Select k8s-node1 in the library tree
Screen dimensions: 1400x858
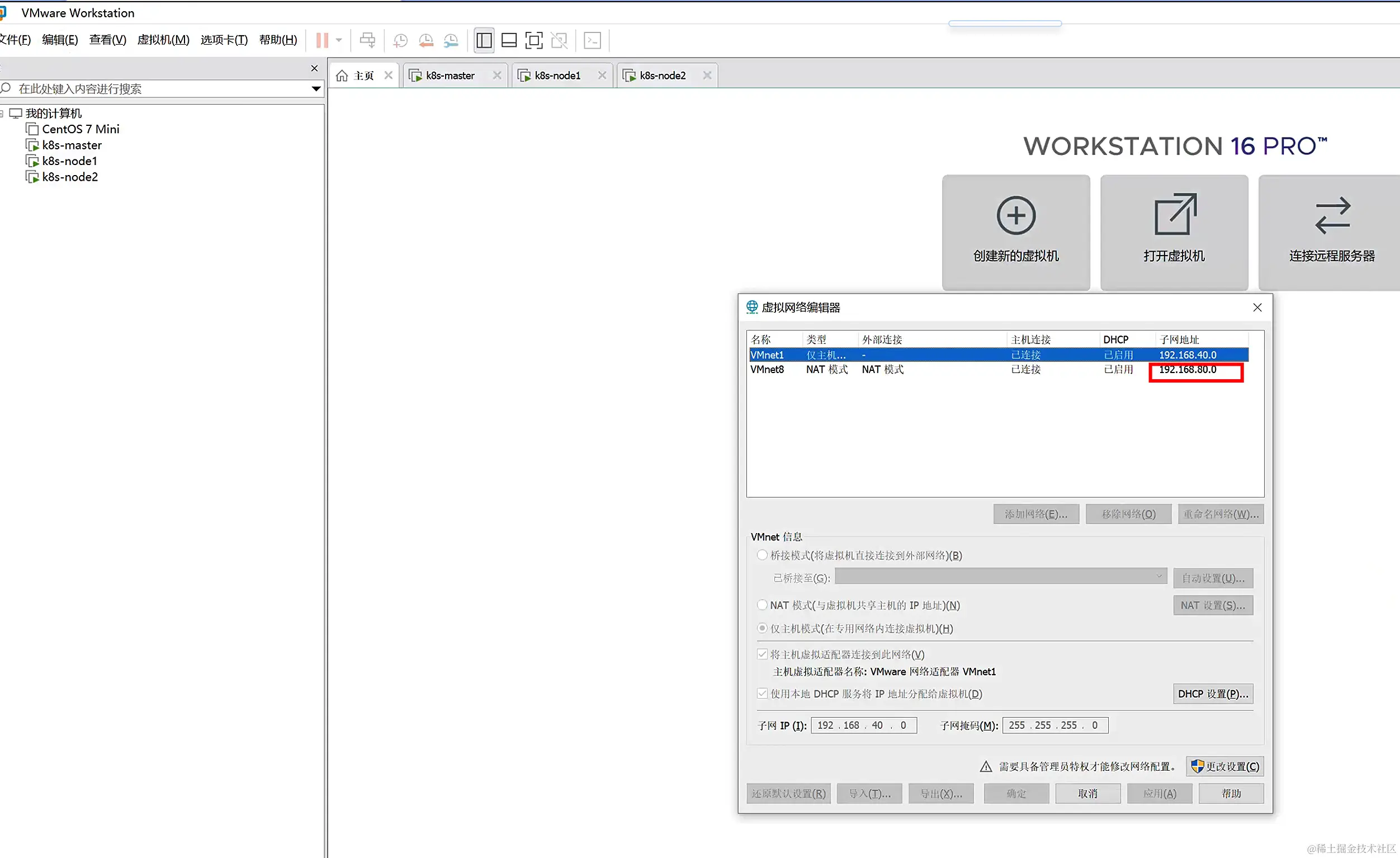[62, 161]
